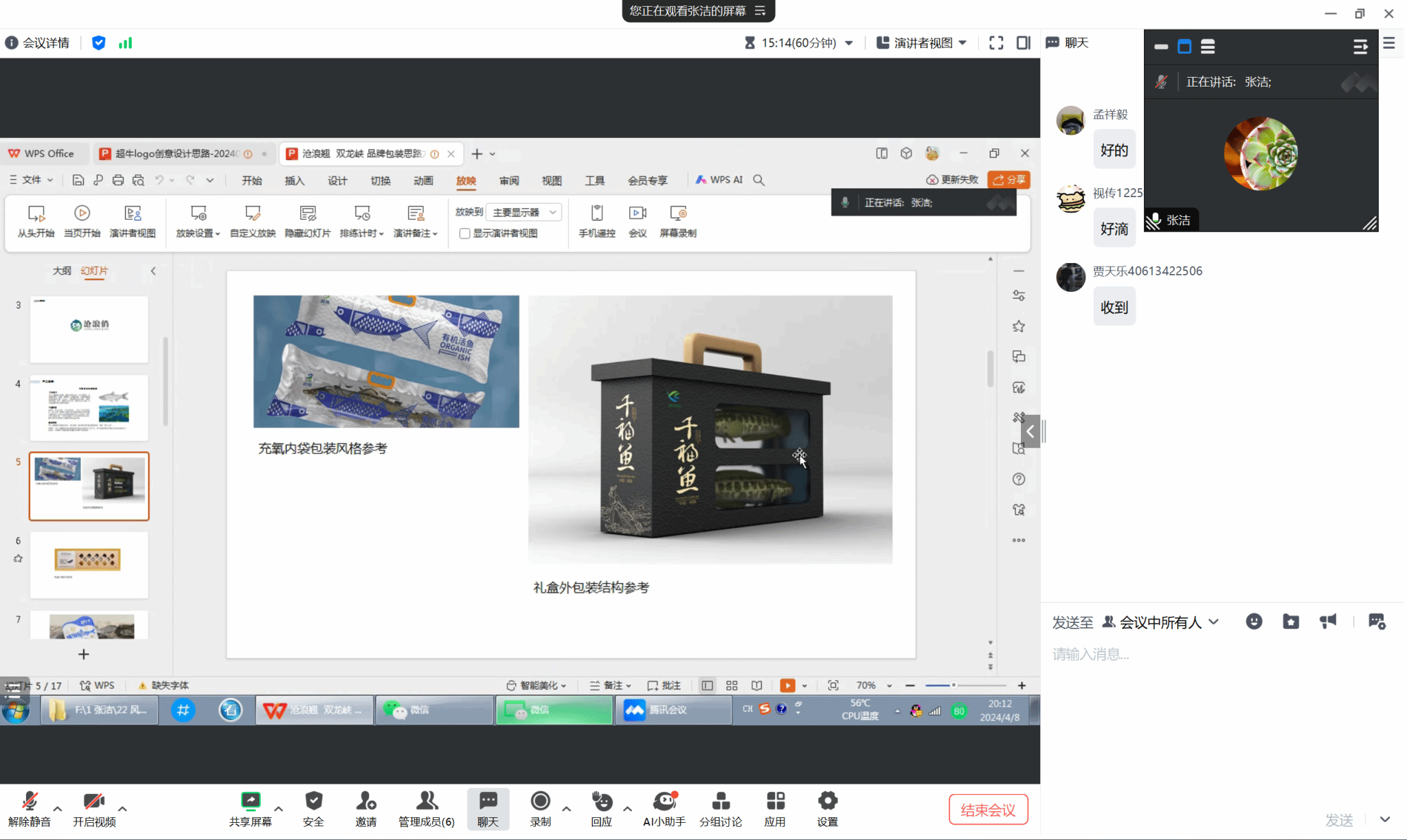Expand video options arrow beside camera

click(x=122, y=808)
